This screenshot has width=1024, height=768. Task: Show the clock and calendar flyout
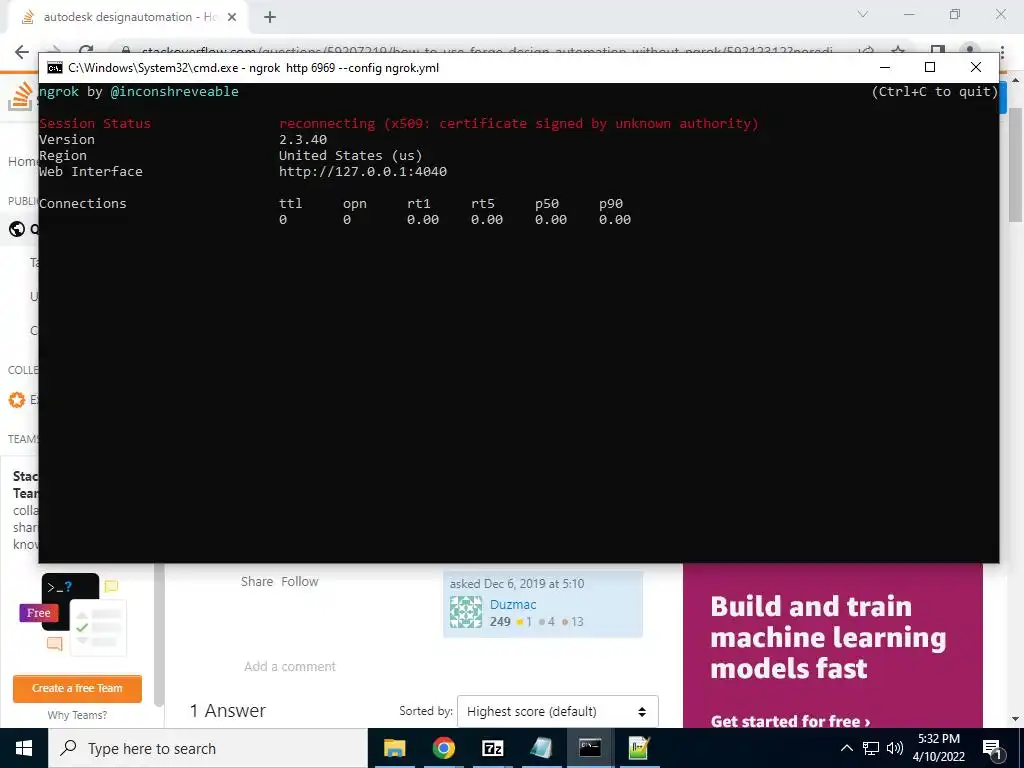point(938,748)
